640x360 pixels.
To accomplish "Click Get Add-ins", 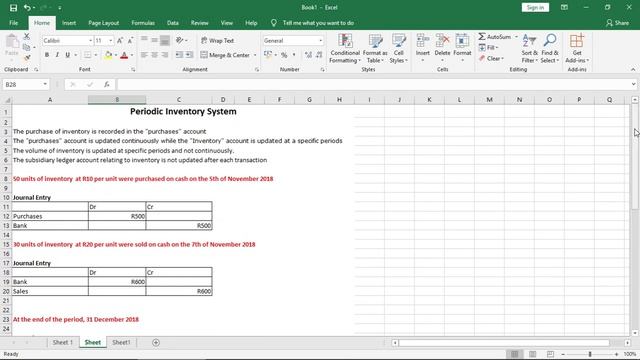I will tap(577, 49).
